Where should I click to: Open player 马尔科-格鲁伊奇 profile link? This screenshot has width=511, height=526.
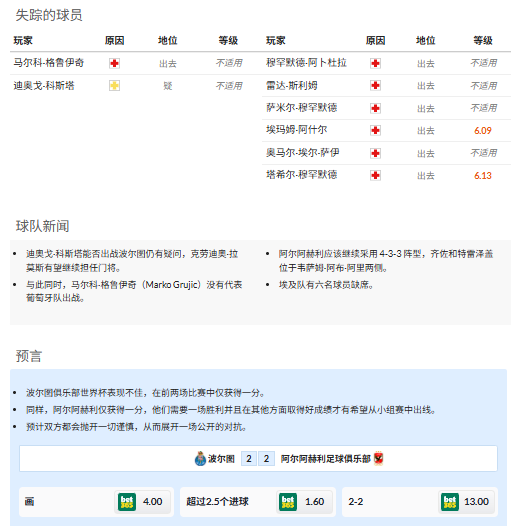(49, 63)
